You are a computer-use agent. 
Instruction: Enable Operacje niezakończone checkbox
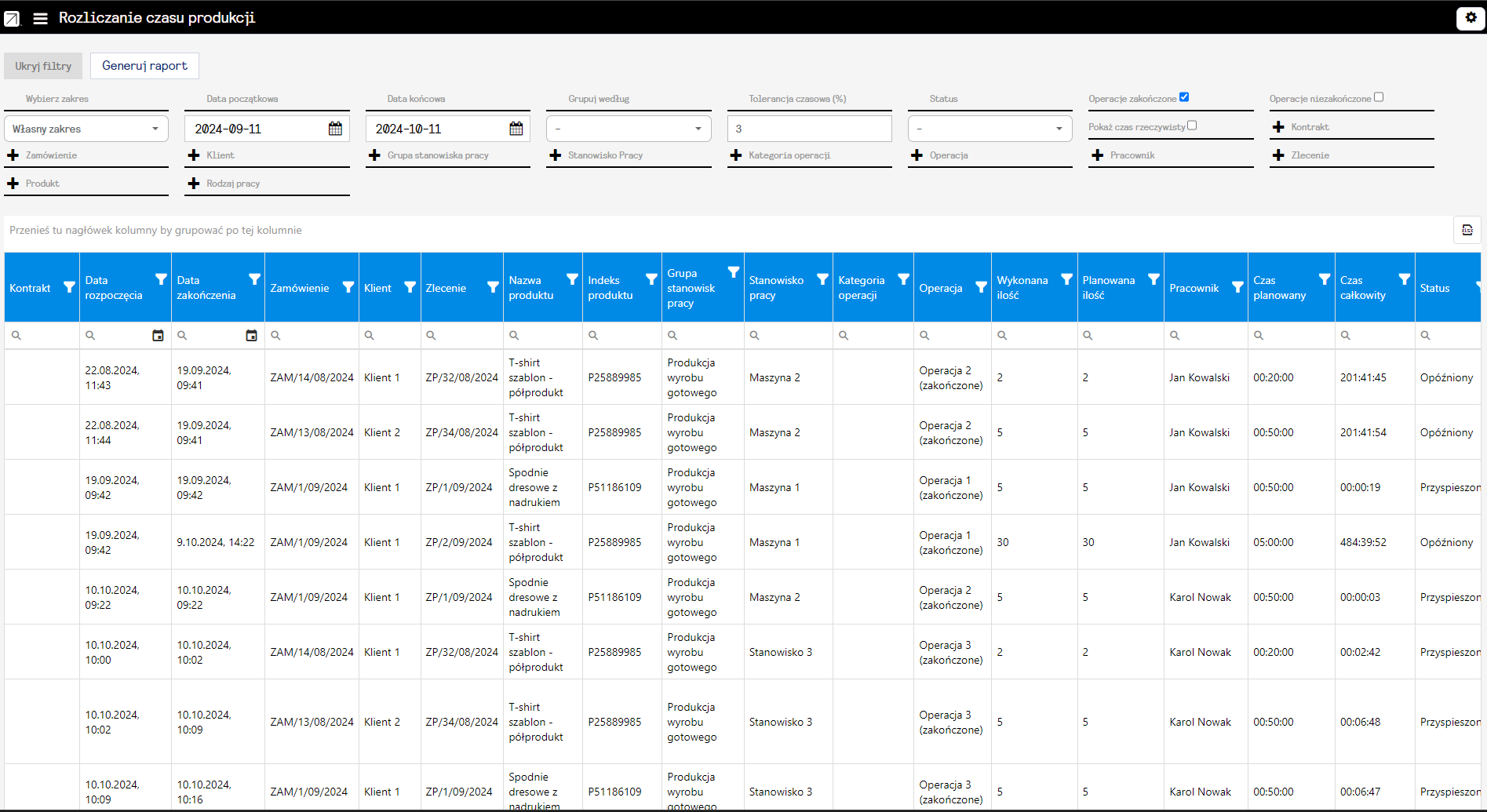pyautogui.click(x=1379, y=97)
